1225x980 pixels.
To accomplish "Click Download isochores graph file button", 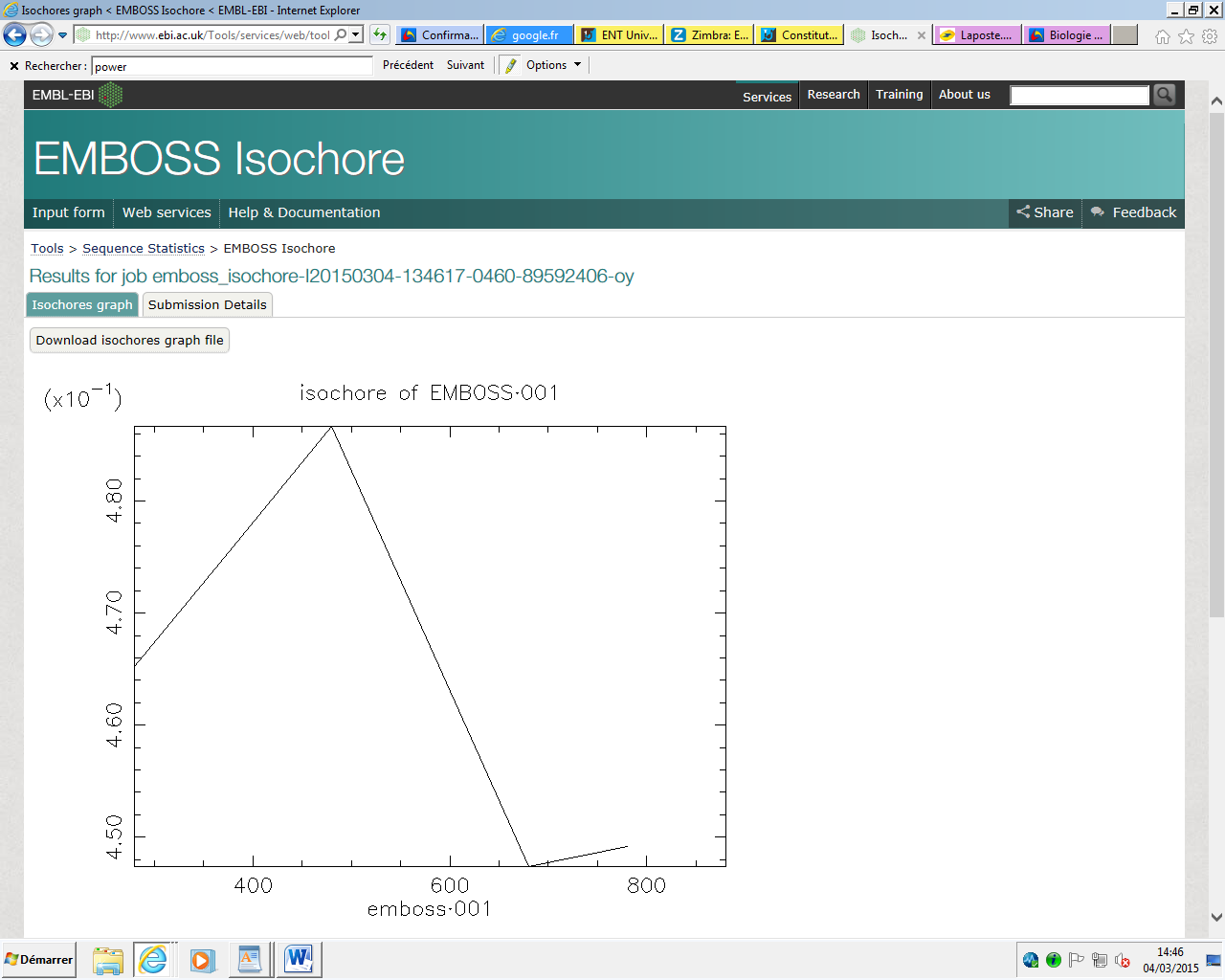I will [x=130, y=340].
